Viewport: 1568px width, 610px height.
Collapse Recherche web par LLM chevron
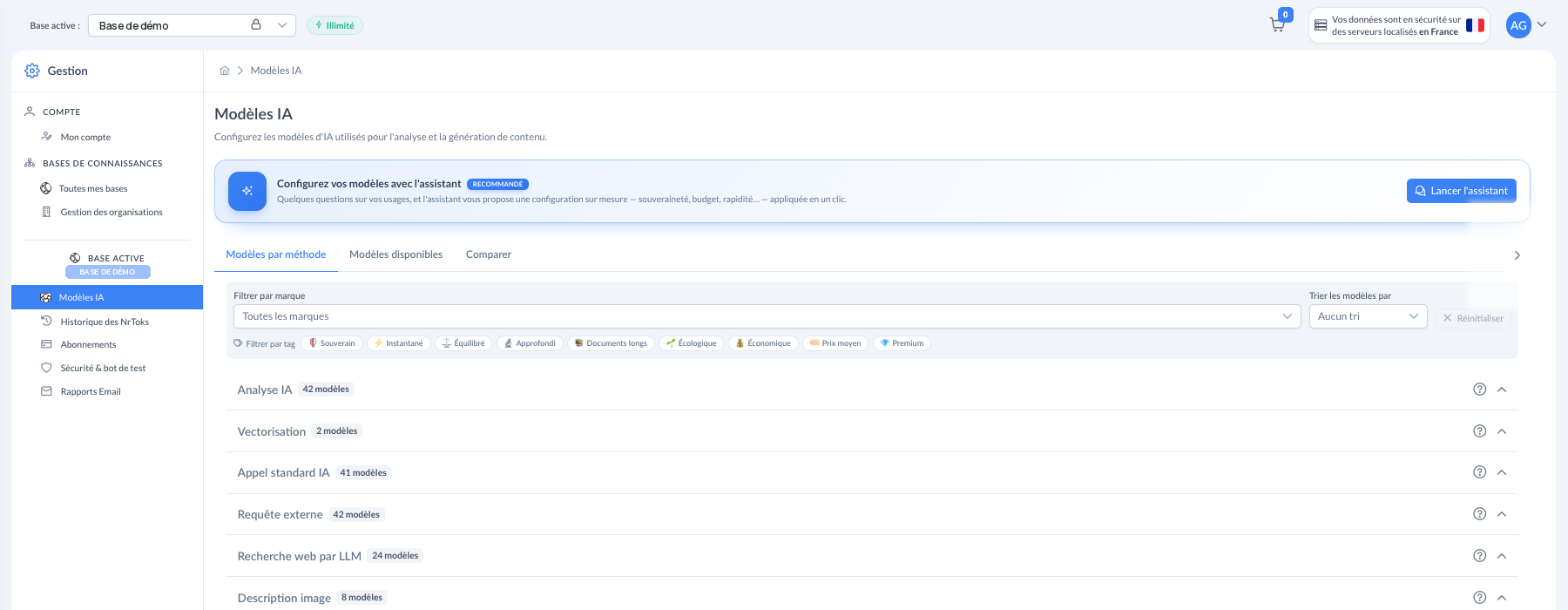(1502, 556)
